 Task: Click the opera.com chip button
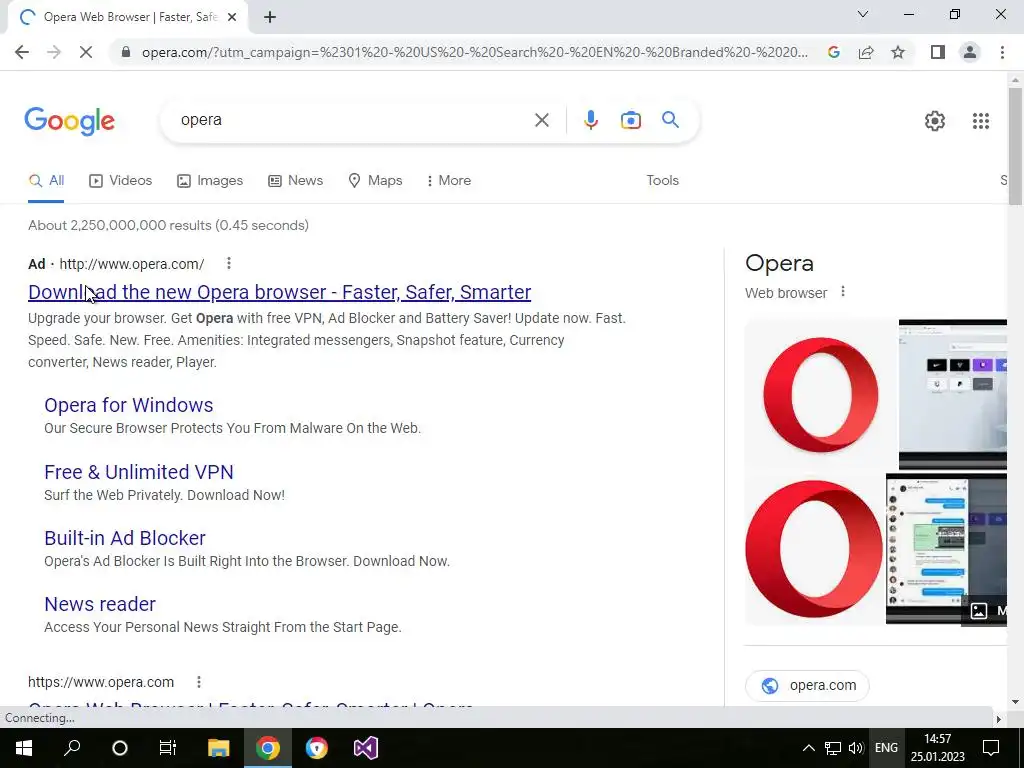(807, 686)
